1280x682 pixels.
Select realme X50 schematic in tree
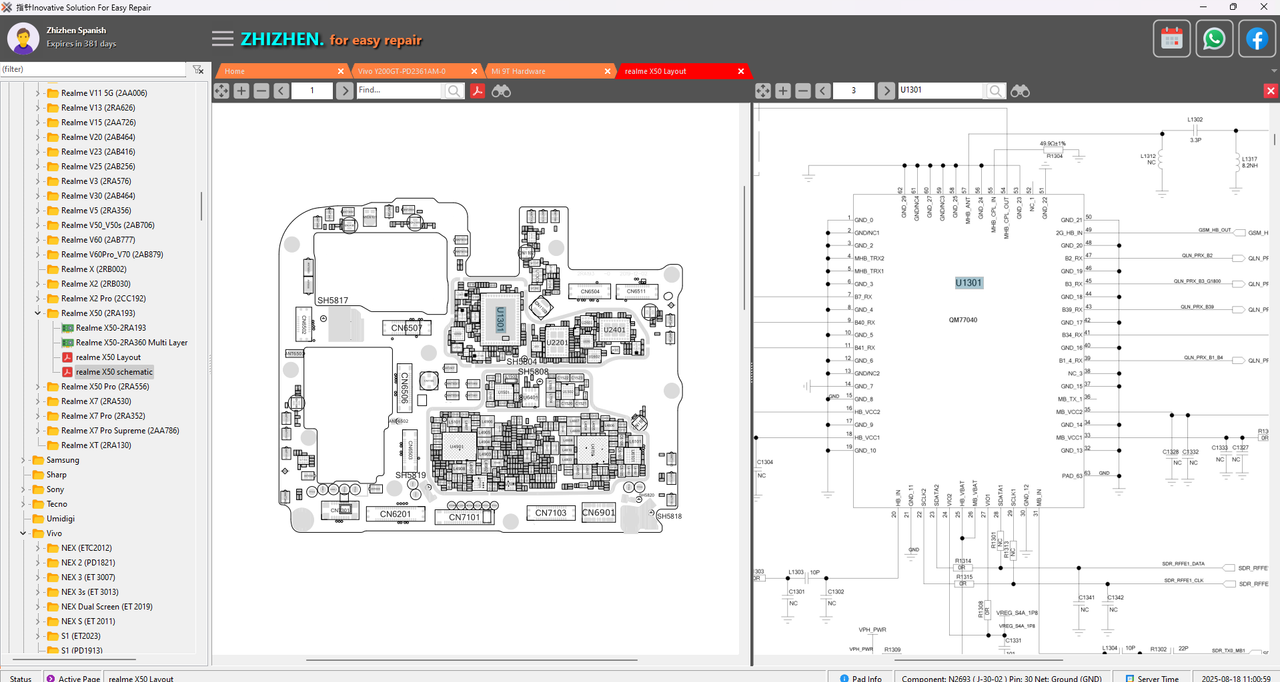pos(114,372)
